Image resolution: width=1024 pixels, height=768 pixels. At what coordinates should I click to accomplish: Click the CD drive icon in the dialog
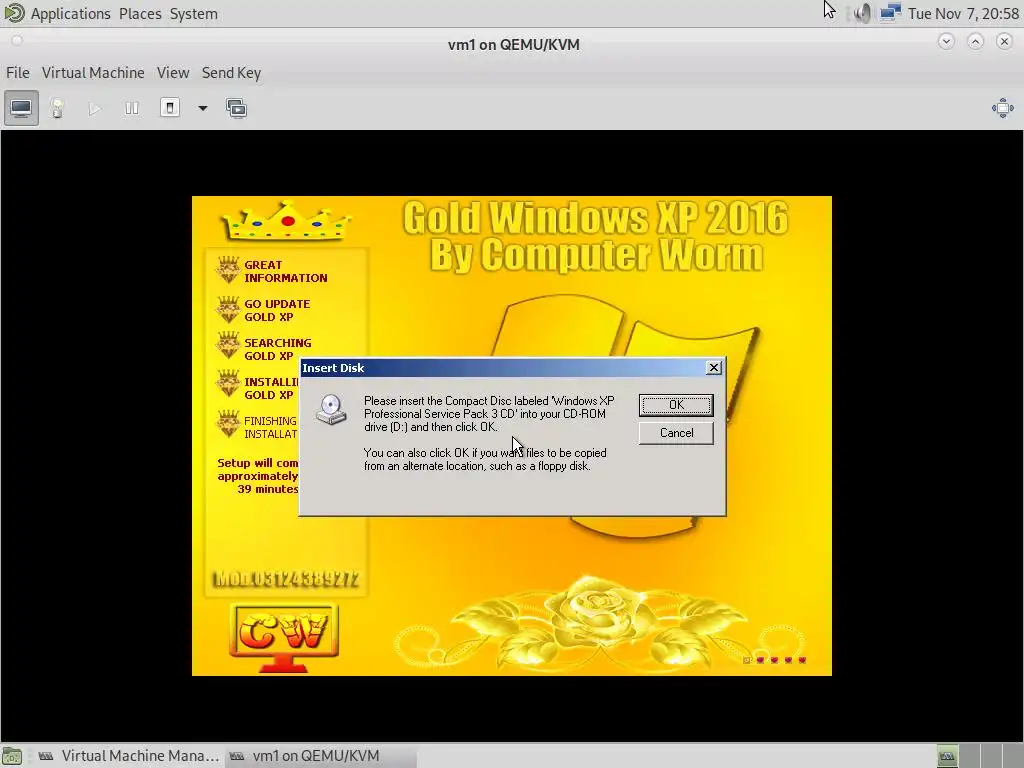pos(331,410)
